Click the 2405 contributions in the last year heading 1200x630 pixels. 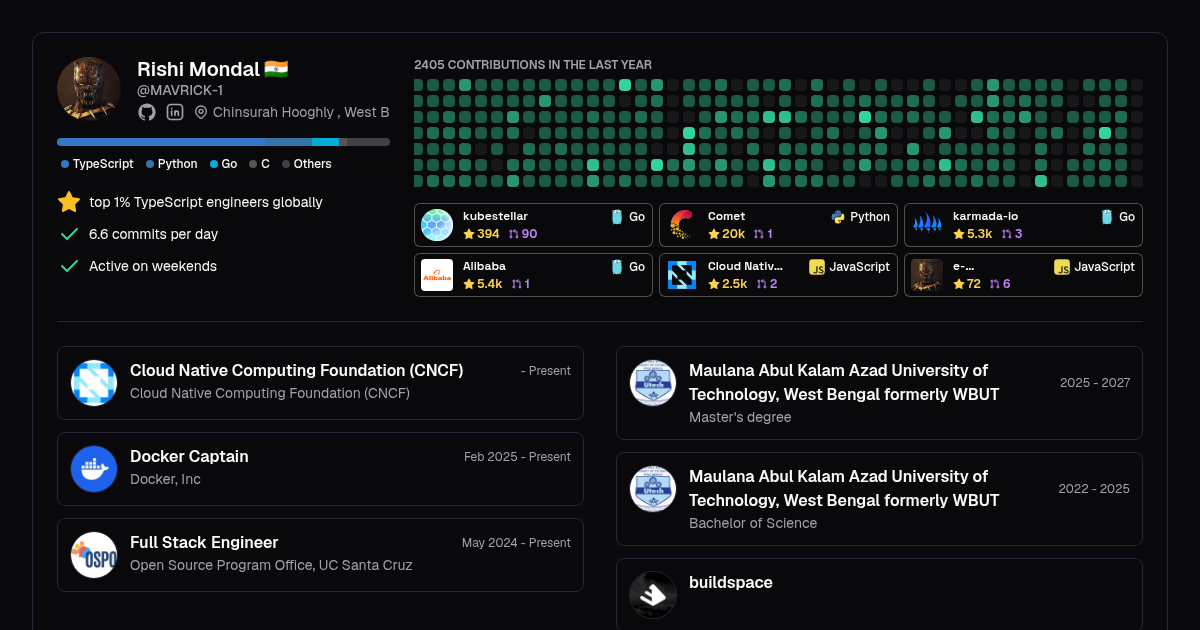point(533,65)
